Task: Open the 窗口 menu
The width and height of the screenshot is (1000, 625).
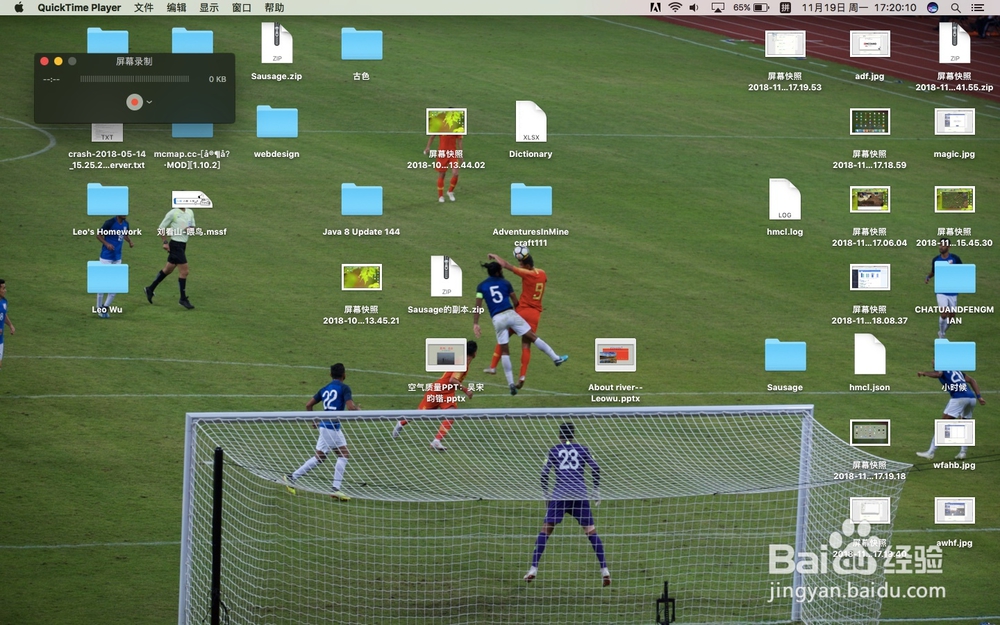Action: click(x=241, y=8)
